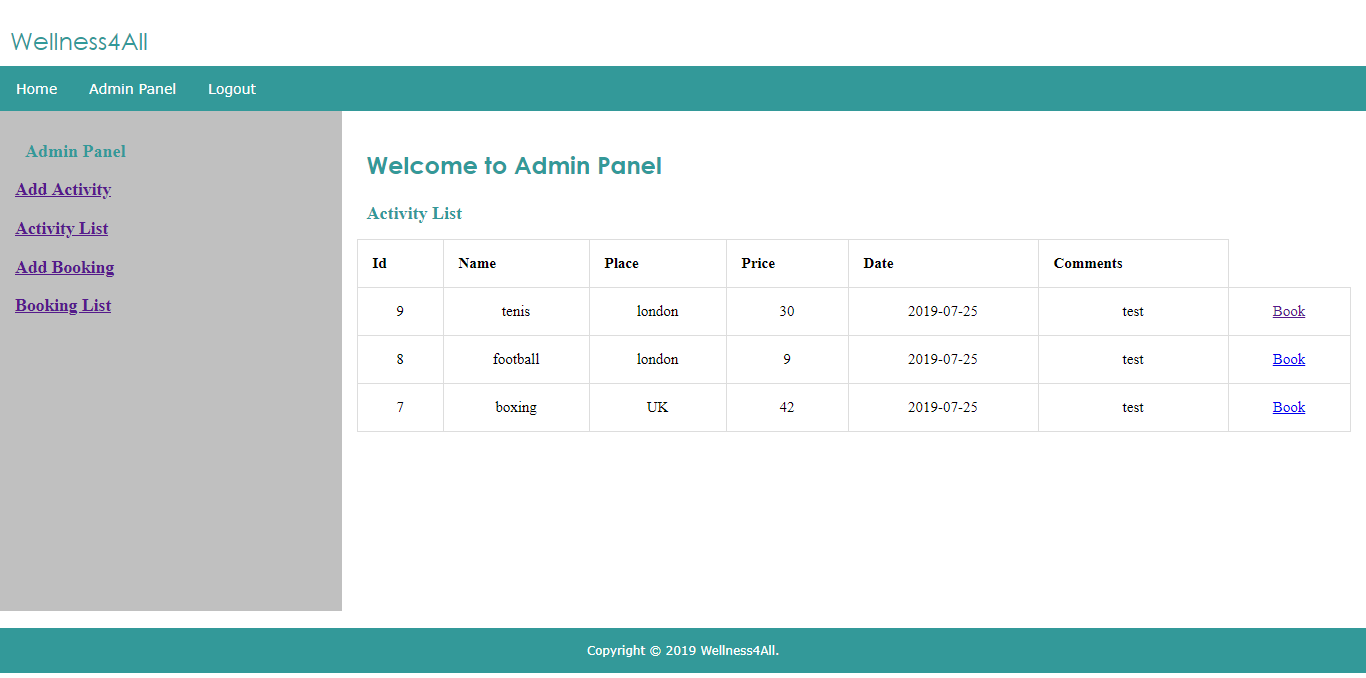The width and height of the screenshot is (1366, 678).
Task: Select the name cell football
Action: click(x=516, y=360)
